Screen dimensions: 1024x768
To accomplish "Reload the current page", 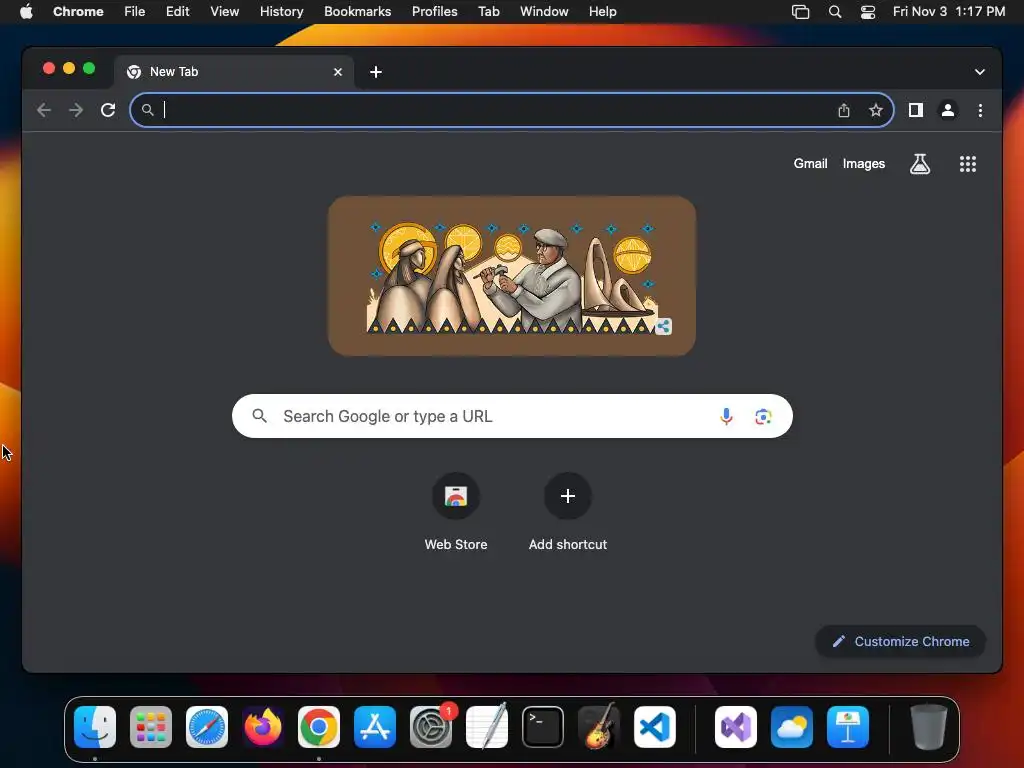I will pos(108,110).
